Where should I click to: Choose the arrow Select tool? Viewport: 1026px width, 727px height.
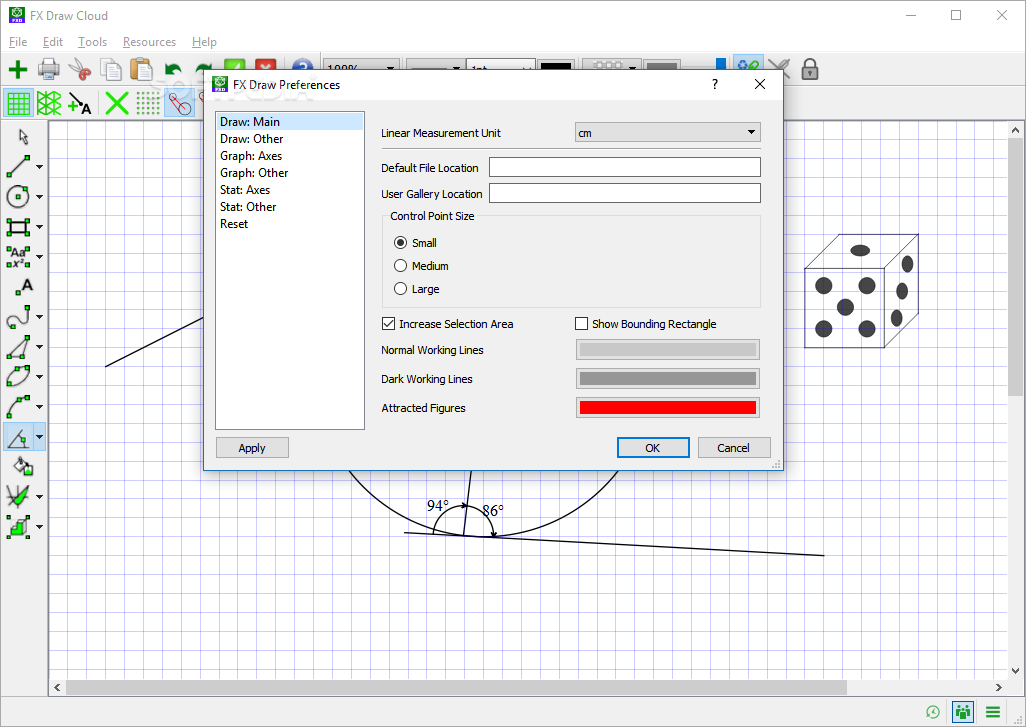24,137
